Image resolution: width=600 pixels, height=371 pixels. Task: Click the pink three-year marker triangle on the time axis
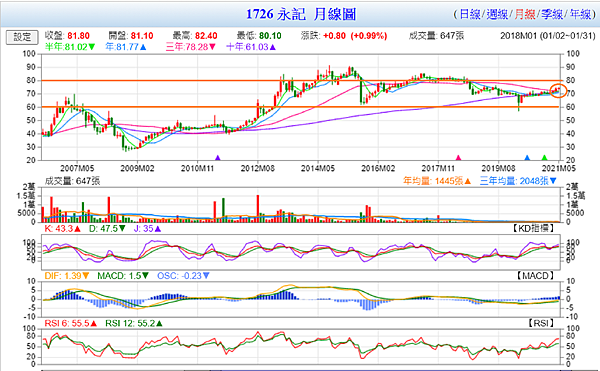pyautogui.click(x=458, y=158)
